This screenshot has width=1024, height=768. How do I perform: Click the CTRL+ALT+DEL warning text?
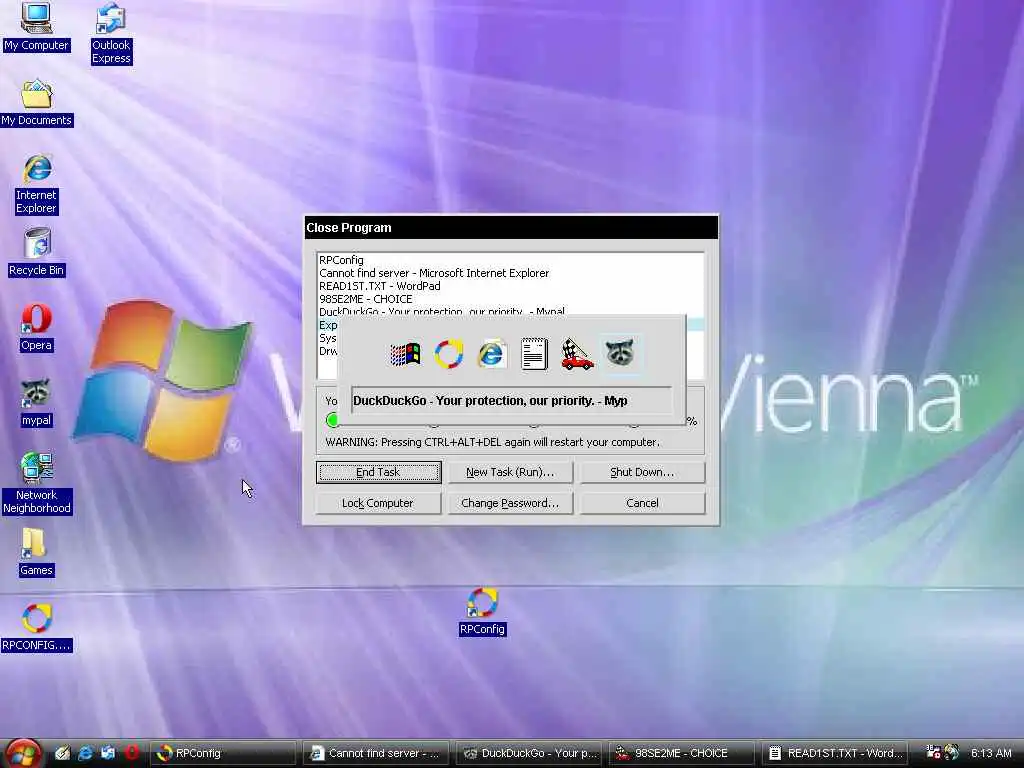[492, 442]
